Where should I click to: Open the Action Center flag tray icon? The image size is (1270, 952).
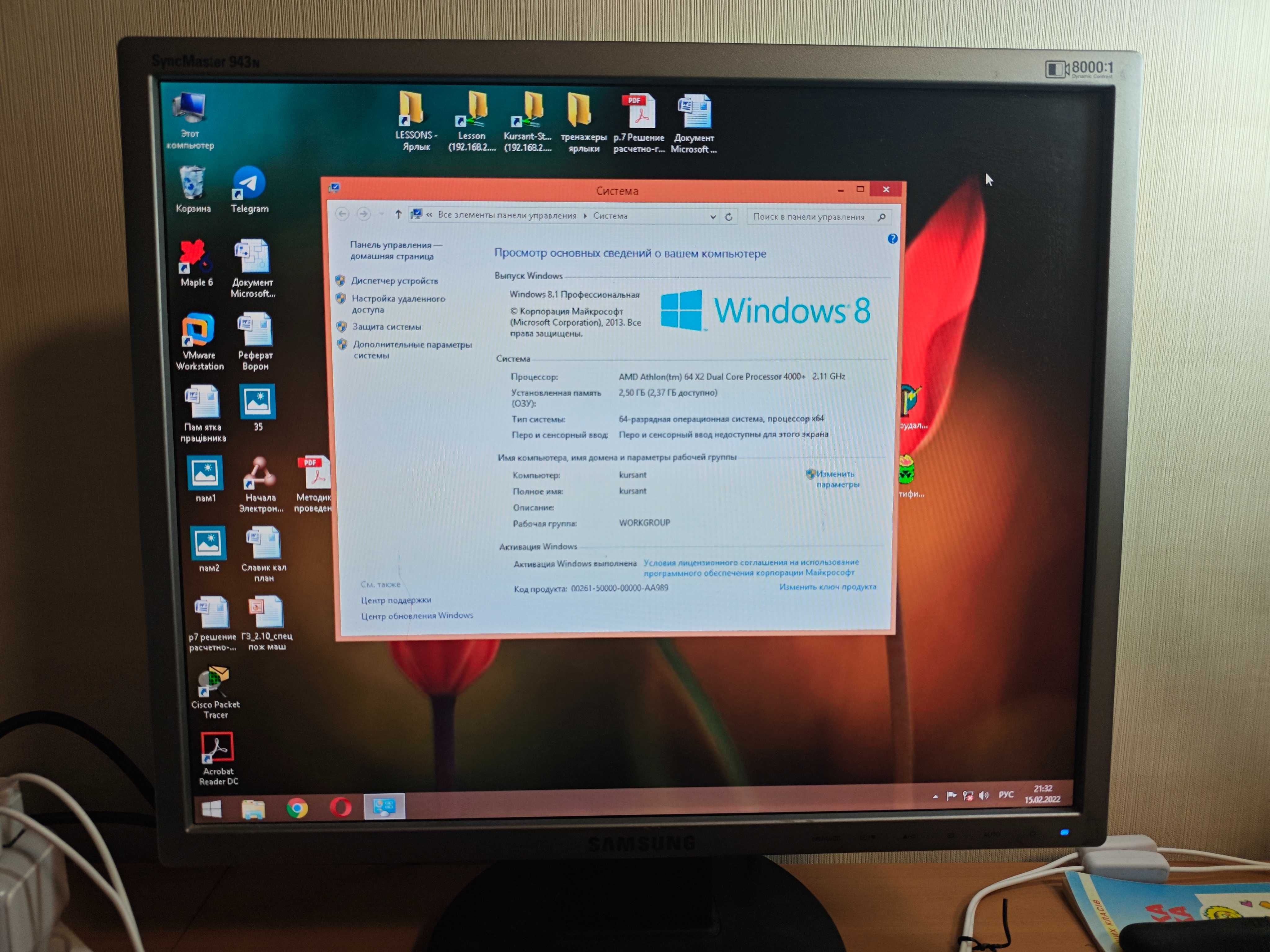click(x=951, y=796)
